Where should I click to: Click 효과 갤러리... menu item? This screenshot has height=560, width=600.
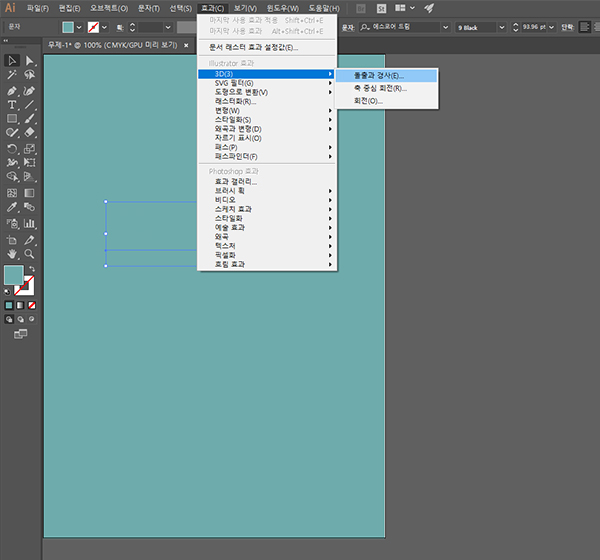click(x=266, y=181)
